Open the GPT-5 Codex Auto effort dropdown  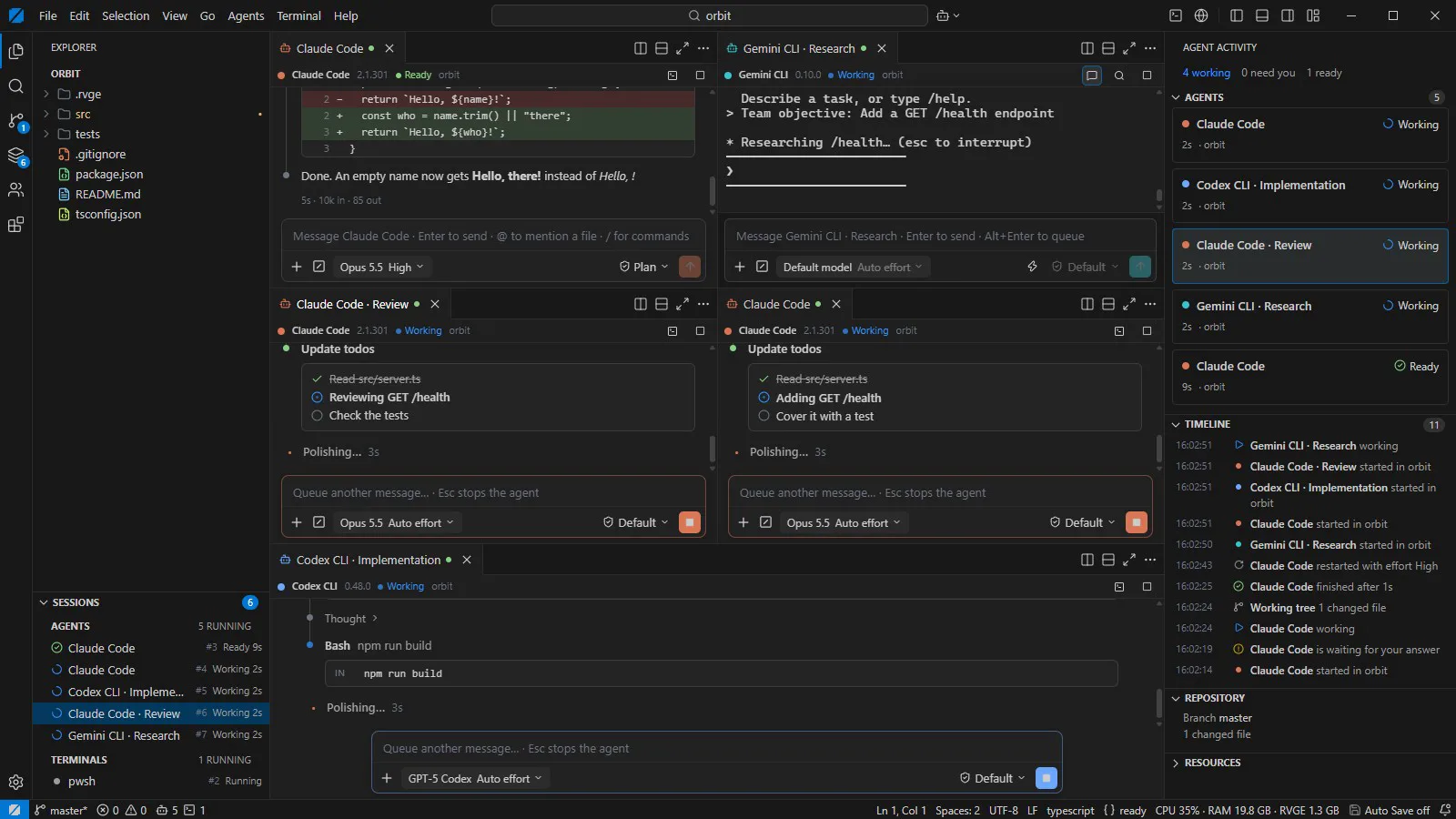click(x=474, y=778)
